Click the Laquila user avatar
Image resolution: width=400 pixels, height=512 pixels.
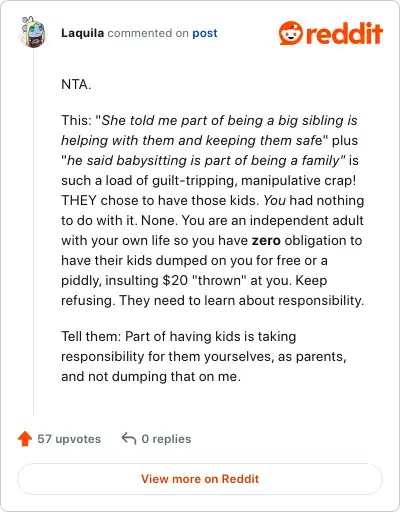point(33,32)
